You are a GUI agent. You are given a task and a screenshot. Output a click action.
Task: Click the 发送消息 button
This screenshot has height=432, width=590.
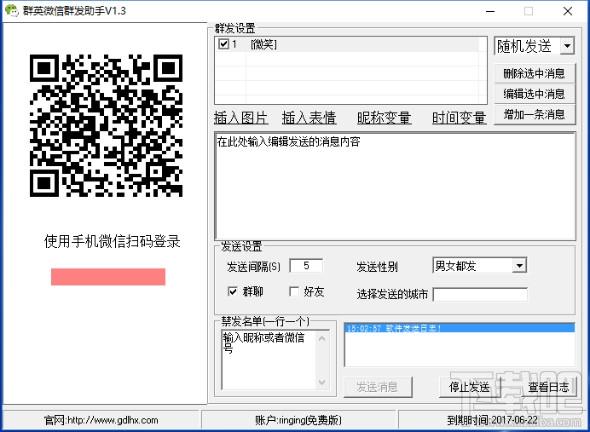click(378, 386)
